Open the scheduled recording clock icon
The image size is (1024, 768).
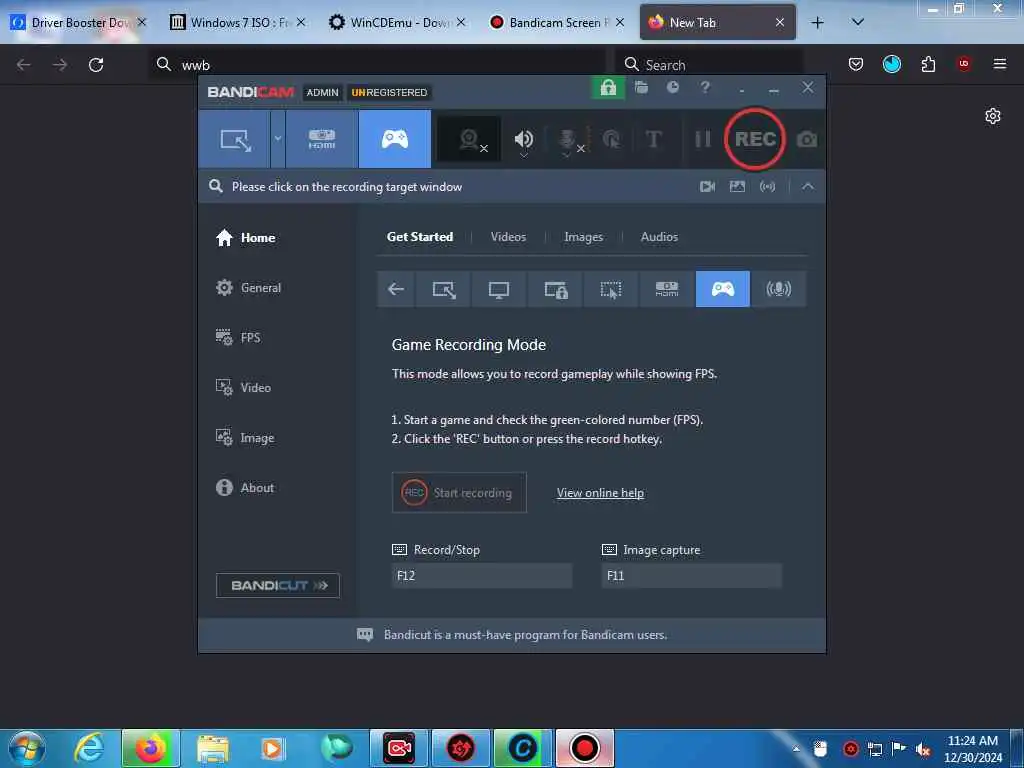(x=673, y=87)
